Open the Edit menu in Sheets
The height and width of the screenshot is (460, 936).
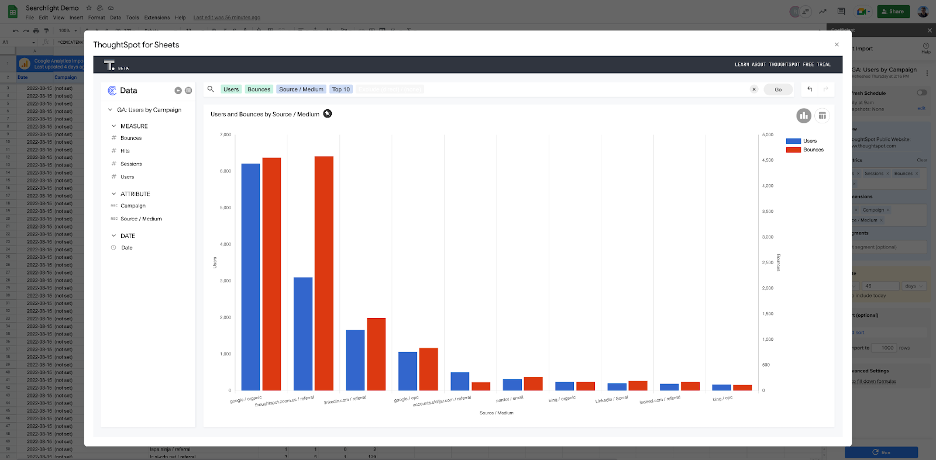pyautogui.click(x=44, y=18)
